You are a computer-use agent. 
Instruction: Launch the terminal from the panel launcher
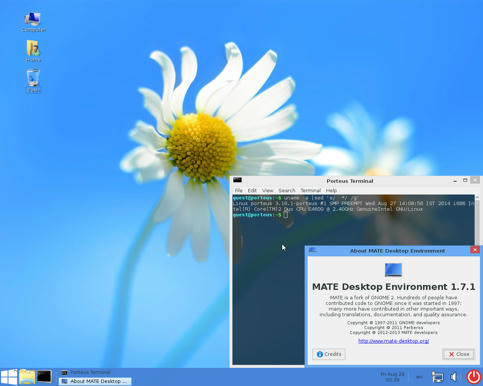tap(44, 377)
